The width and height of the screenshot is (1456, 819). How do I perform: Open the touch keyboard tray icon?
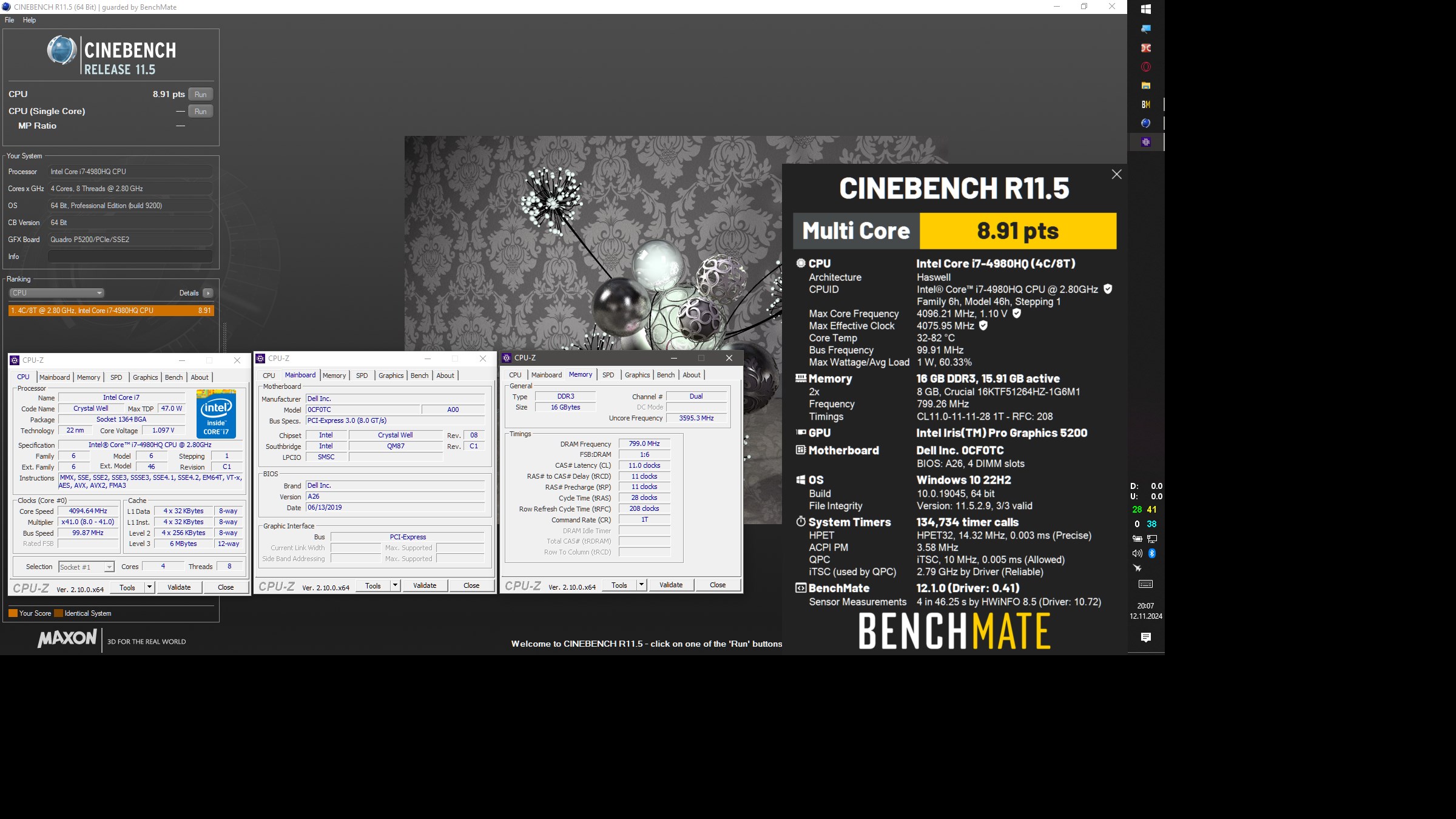coord(1145,584)
